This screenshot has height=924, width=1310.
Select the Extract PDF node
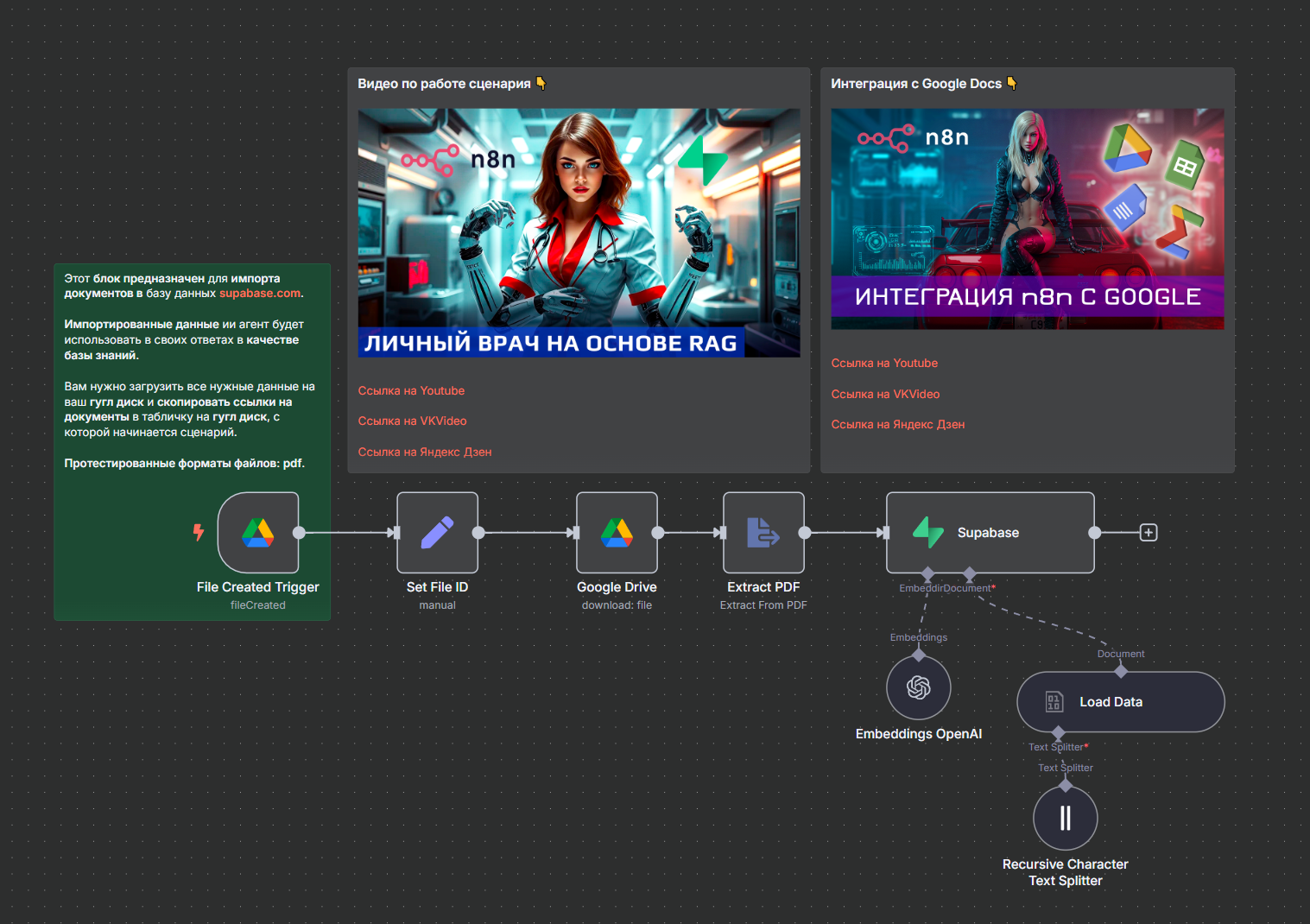click(764, 533)
